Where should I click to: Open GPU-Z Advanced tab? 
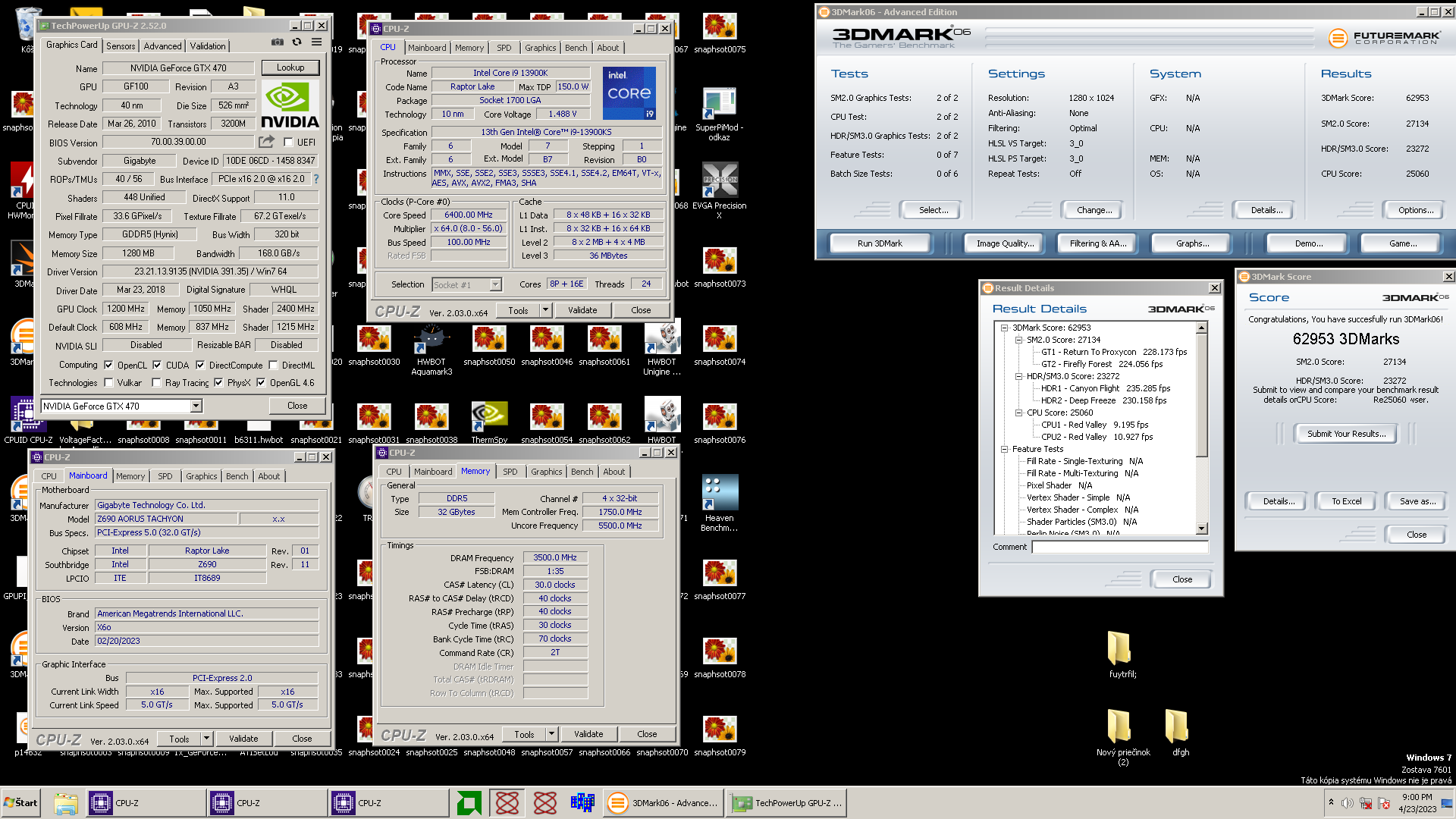(x=162, y=46)
